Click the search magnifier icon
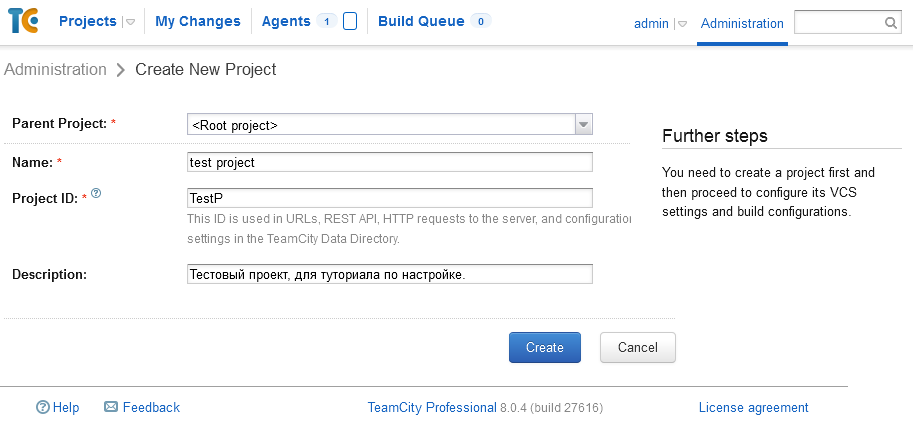The image size is (913, 437). [x=890, y=22]
